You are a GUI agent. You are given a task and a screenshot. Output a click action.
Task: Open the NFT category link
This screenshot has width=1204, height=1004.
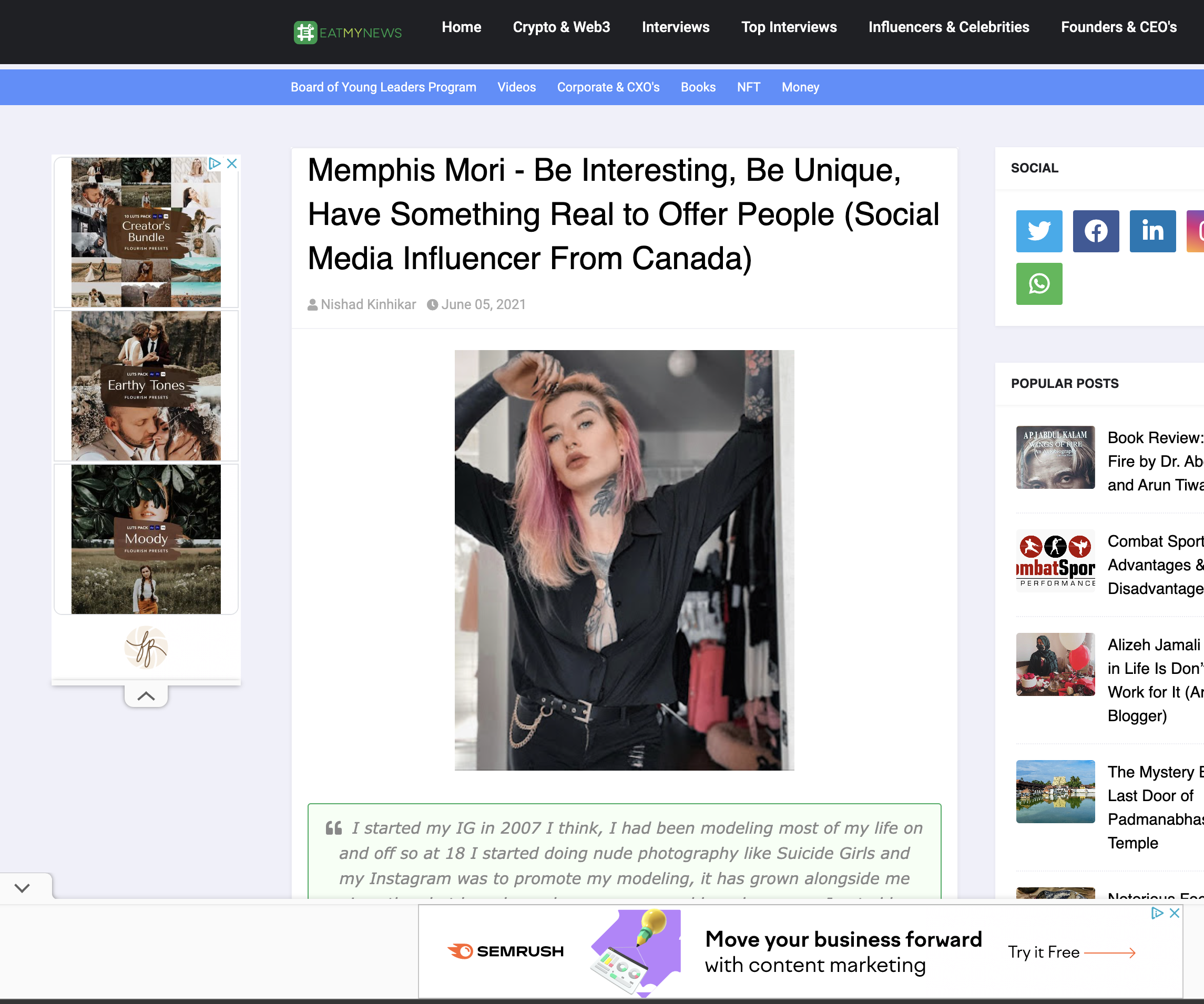pos(748,87)
